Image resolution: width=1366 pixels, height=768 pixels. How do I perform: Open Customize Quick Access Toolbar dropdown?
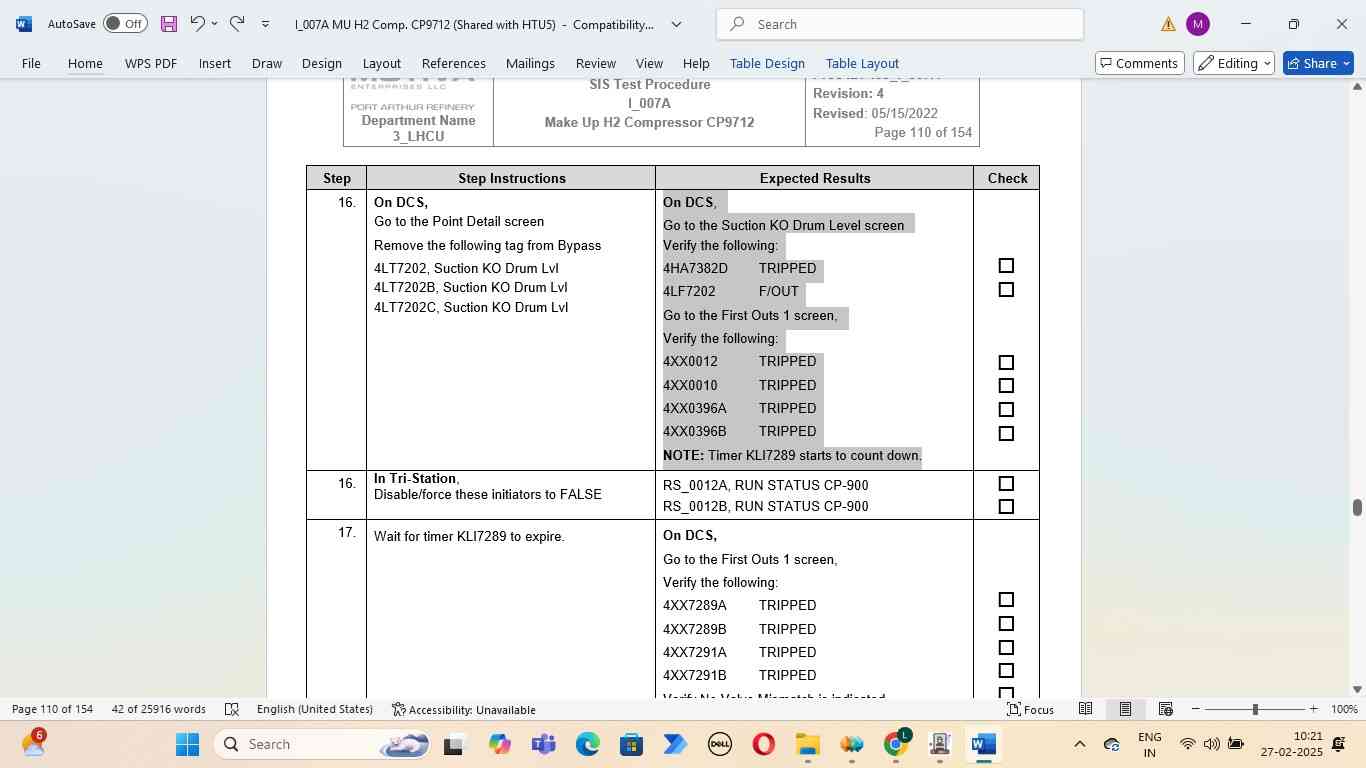[x=265, y=24]
